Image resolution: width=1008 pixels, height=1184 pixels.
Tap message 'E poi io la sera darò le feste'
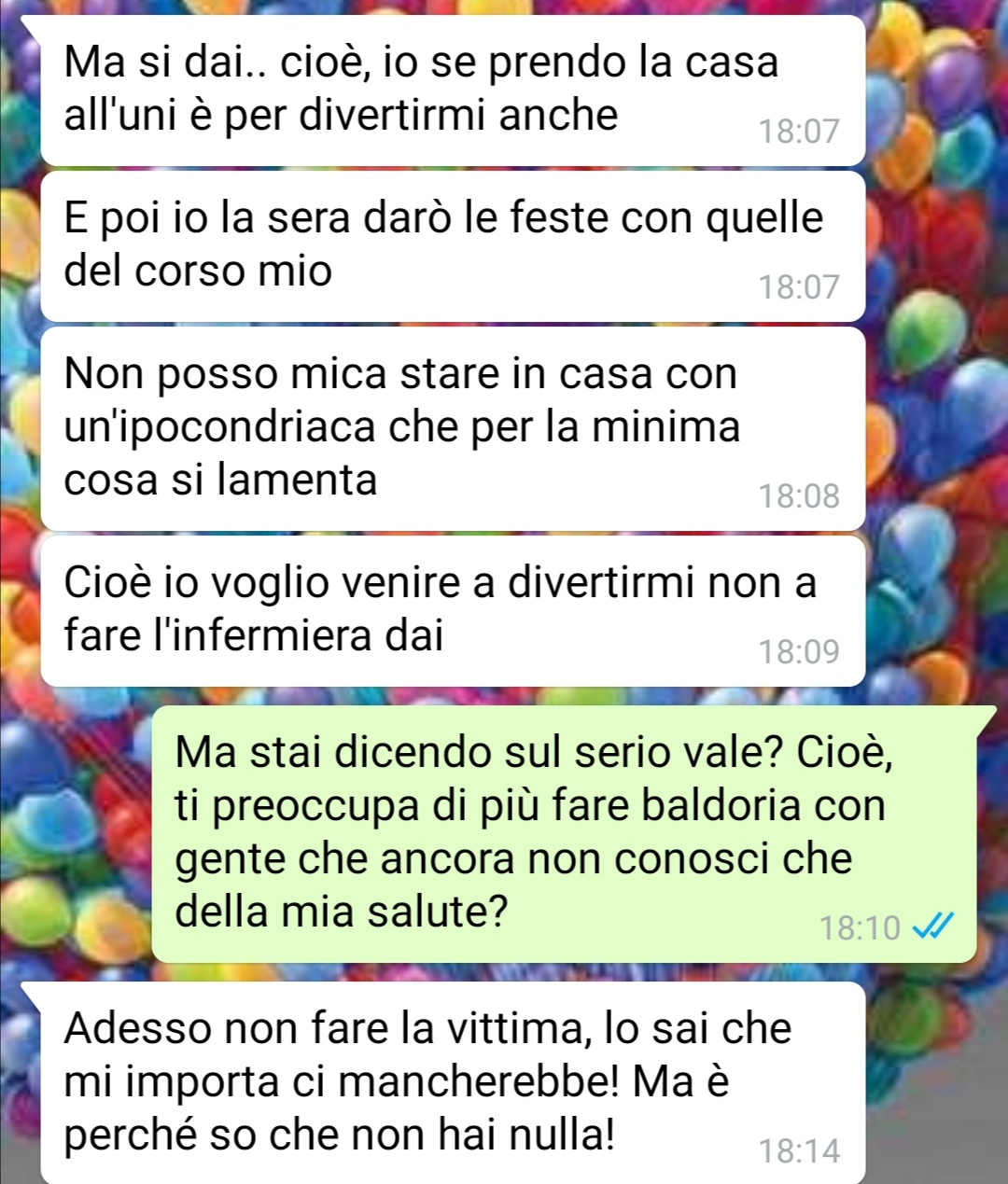click(453, 246)
